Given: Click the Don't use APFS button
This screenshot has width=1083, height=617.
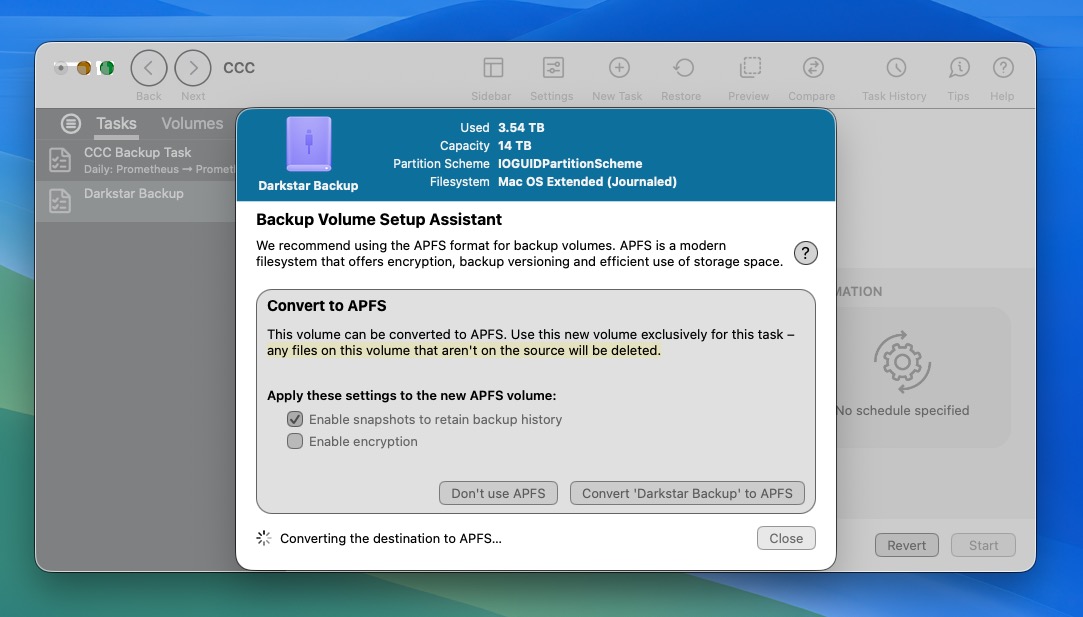Looking at the screenshot, I should pyautogui.click(x=498, y=493).
